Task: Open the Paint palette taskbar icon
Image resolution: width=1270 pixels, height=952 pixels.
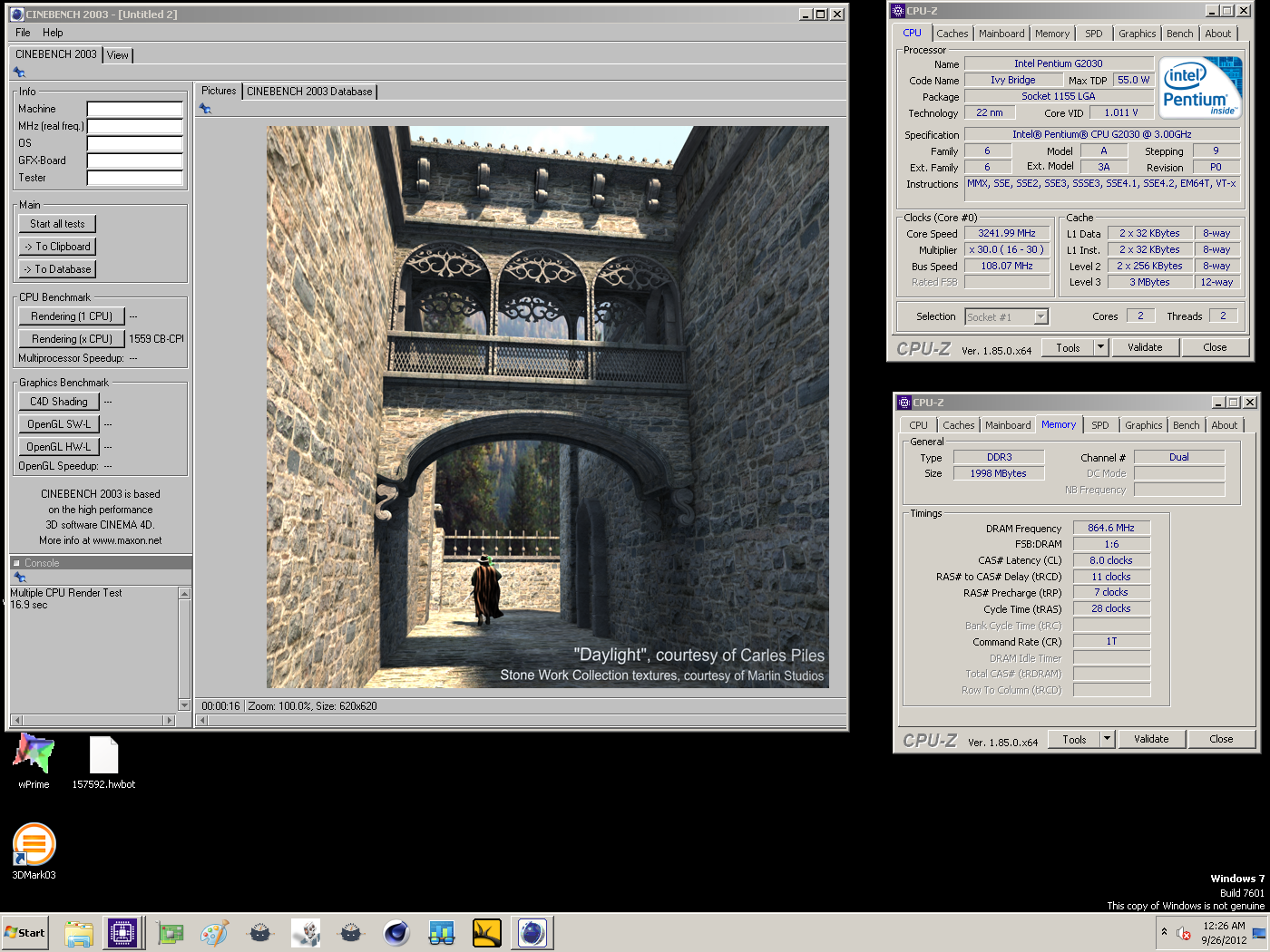Action: point(215,933)
